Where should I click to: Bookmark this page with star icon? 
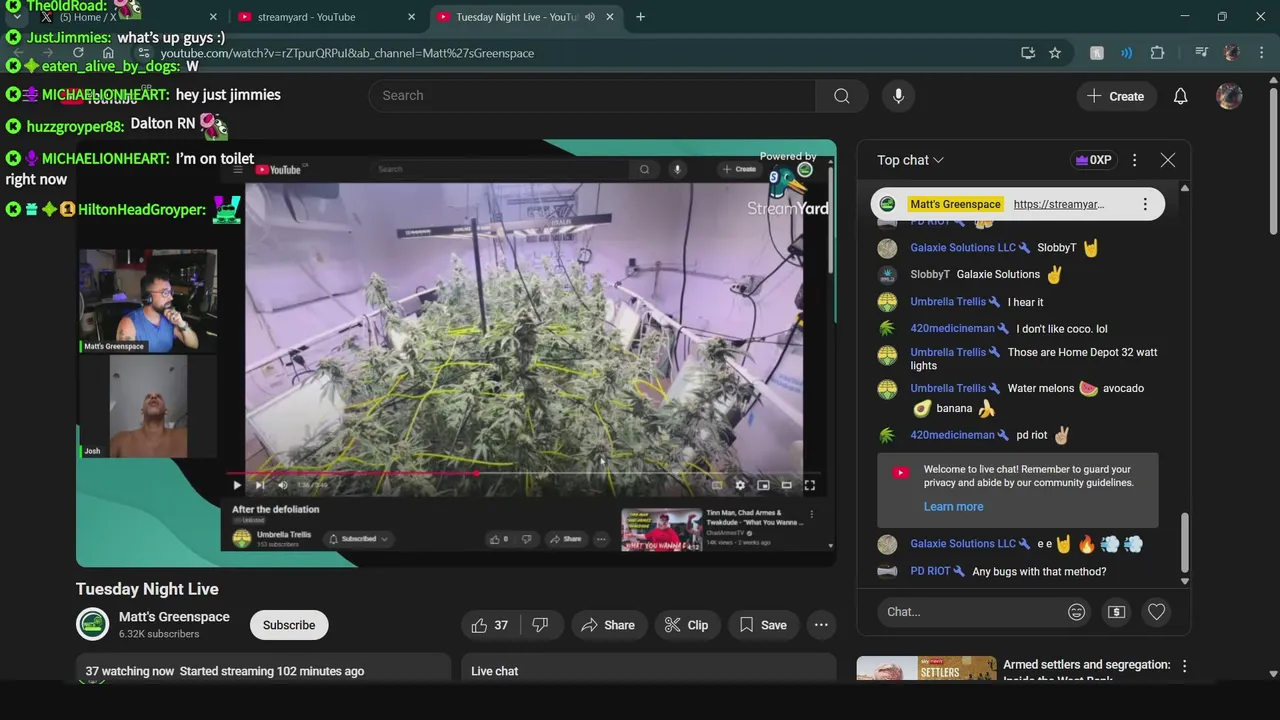[x=1055, y=53]
